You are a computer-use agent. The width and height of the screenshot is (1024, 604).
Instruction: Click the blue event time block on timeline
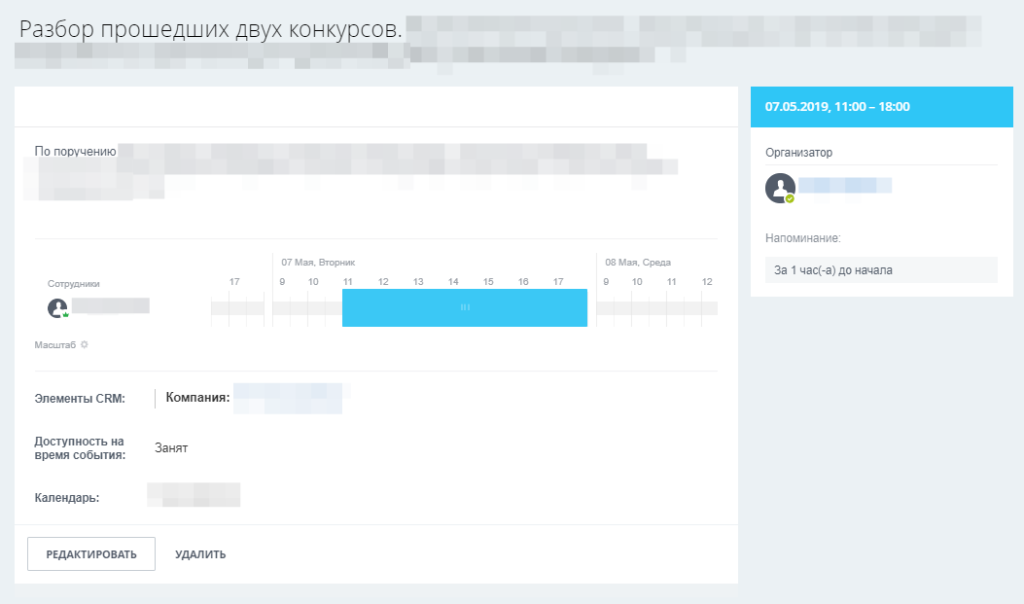point(464,308)
